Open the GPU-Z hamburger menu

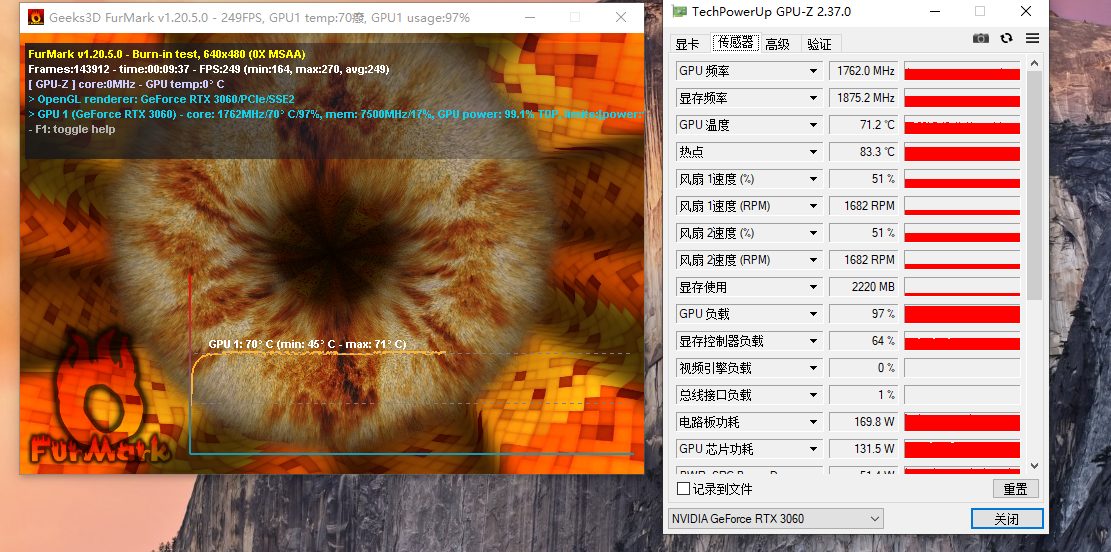point(1032,38)
